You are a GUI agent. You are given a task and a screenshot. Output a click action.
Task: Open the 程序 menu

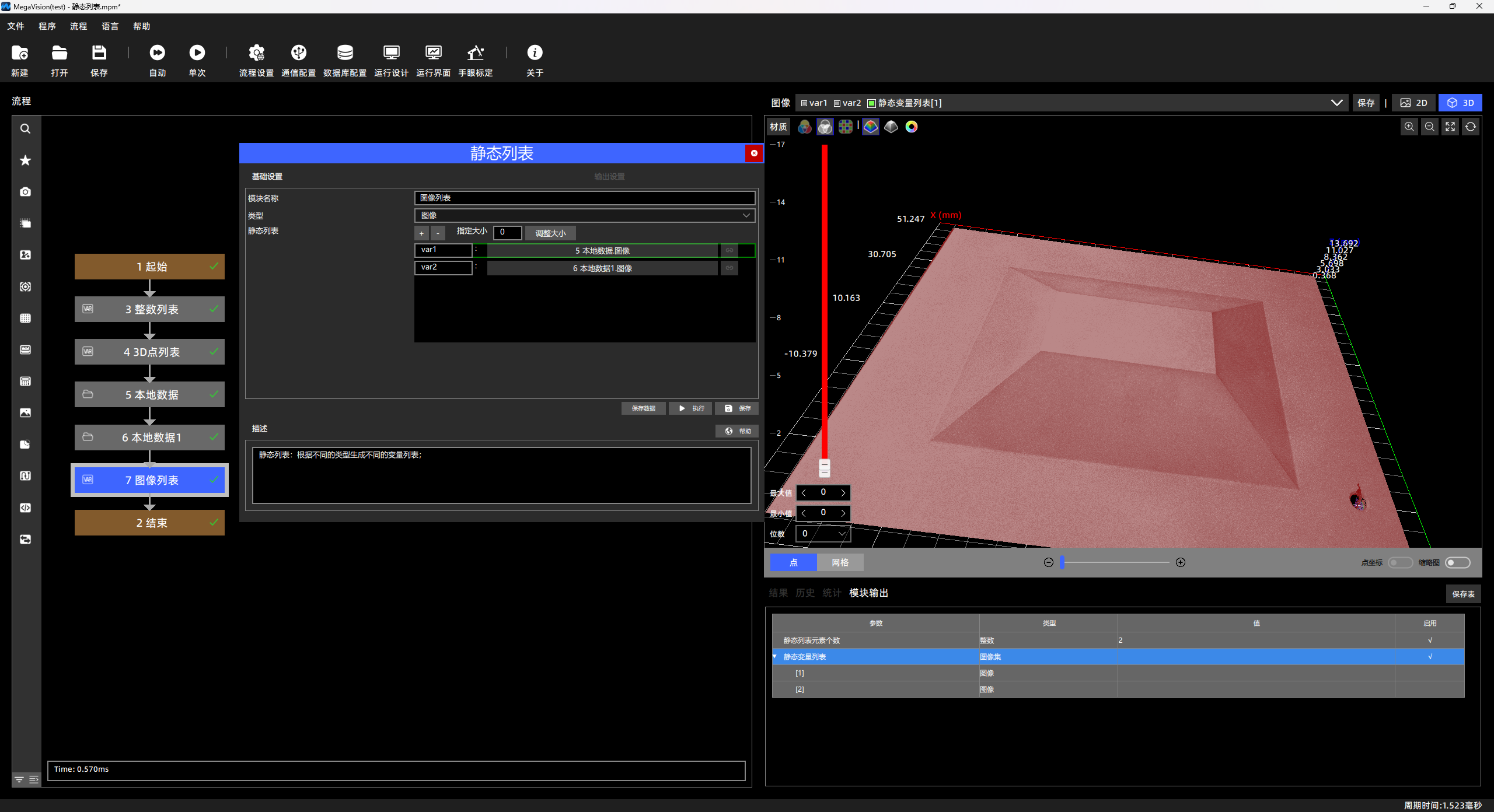47,26
